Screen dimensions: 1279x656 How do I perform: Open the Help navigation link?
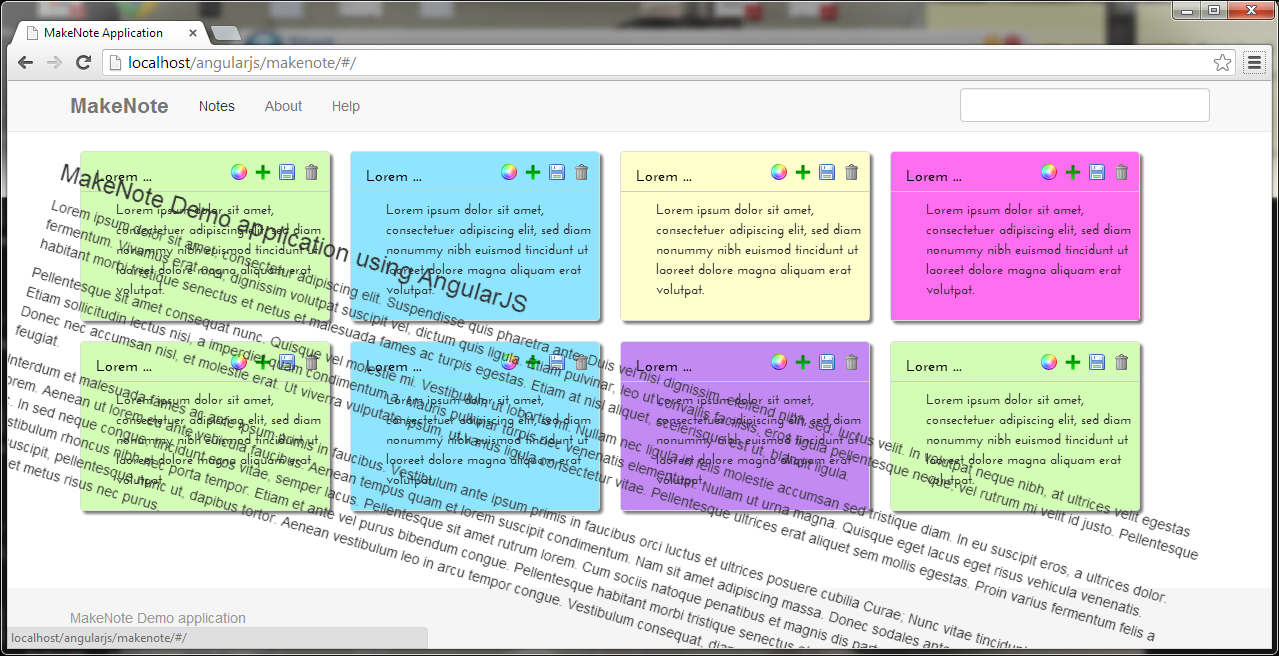click(x=346, y=106)
